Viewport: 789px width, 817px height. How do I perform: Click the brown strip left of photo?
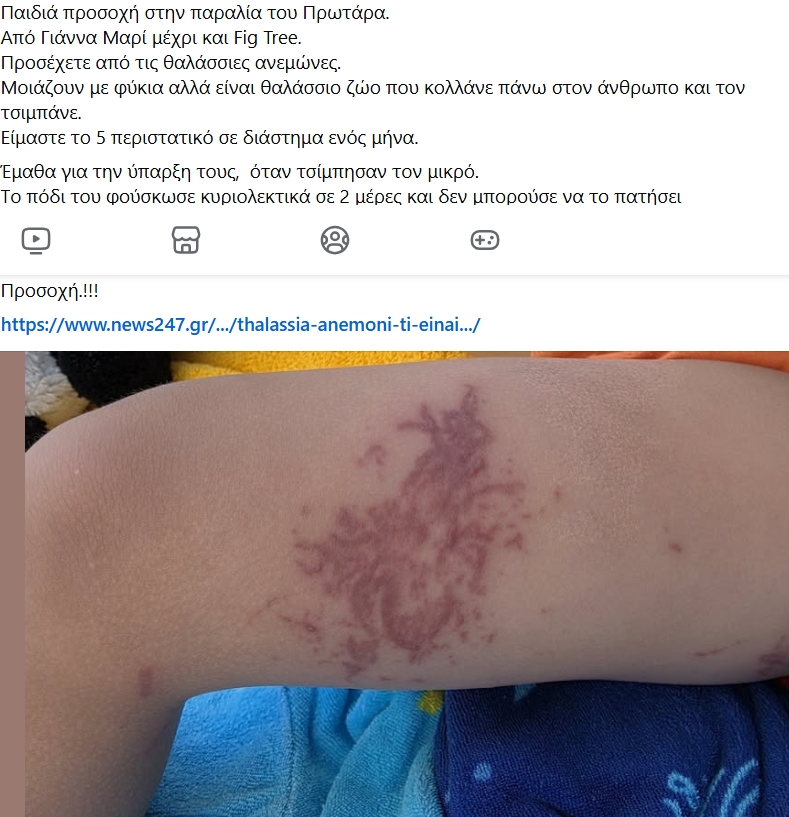(13, 584)
